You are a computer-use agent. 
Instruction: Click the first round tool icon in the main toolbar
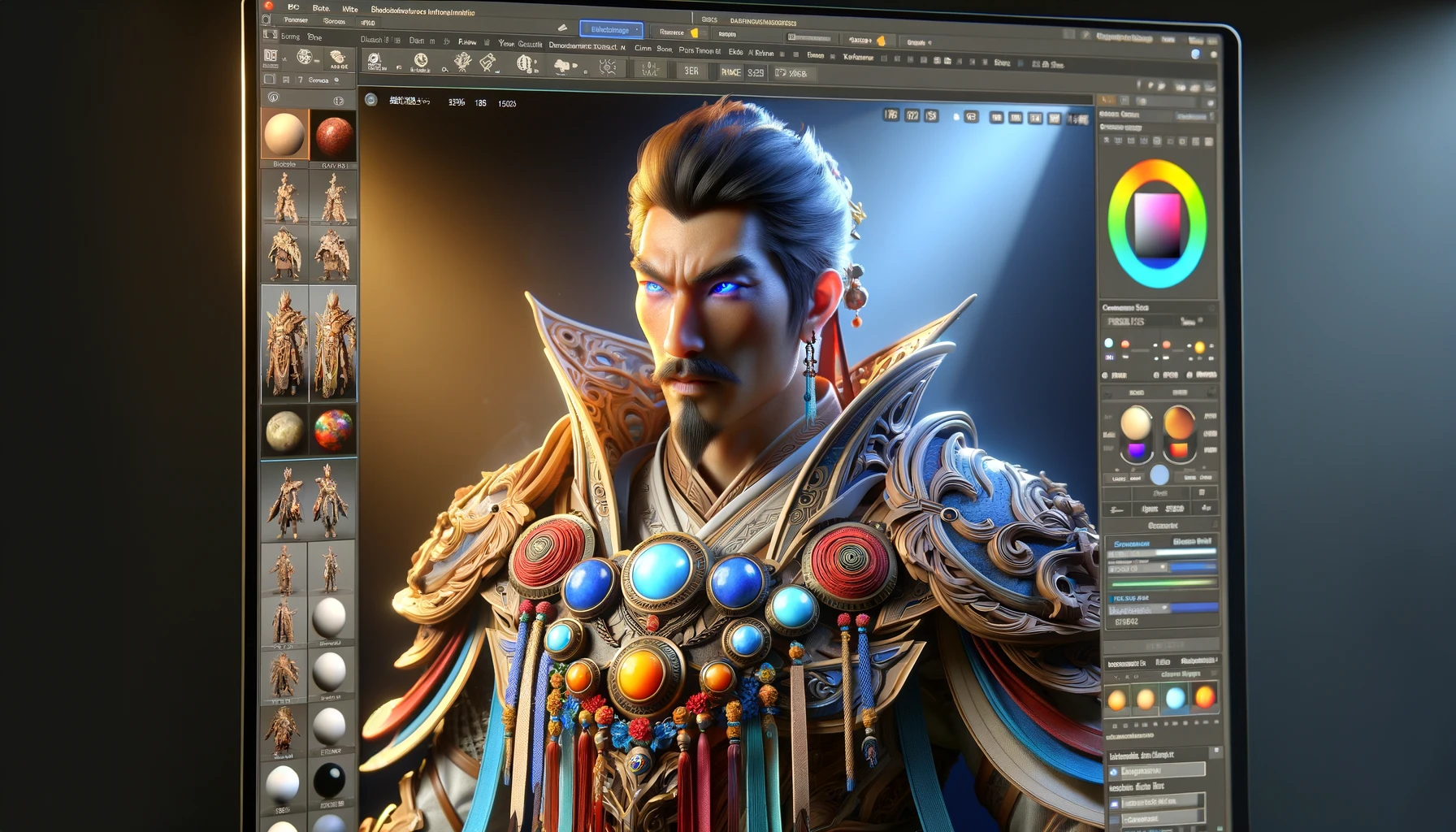tap(374, 59)
